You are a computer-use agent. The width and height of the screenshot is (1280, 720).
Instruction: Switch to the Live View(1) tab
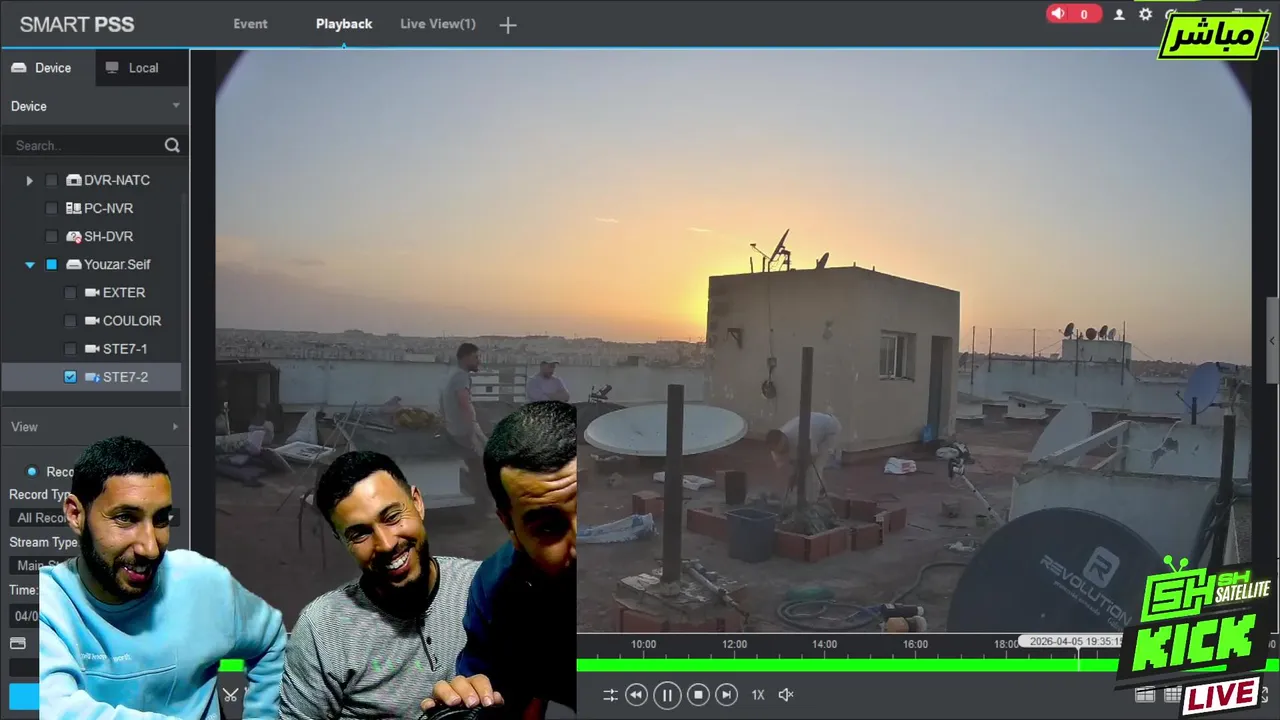click(x=438, y=24)
